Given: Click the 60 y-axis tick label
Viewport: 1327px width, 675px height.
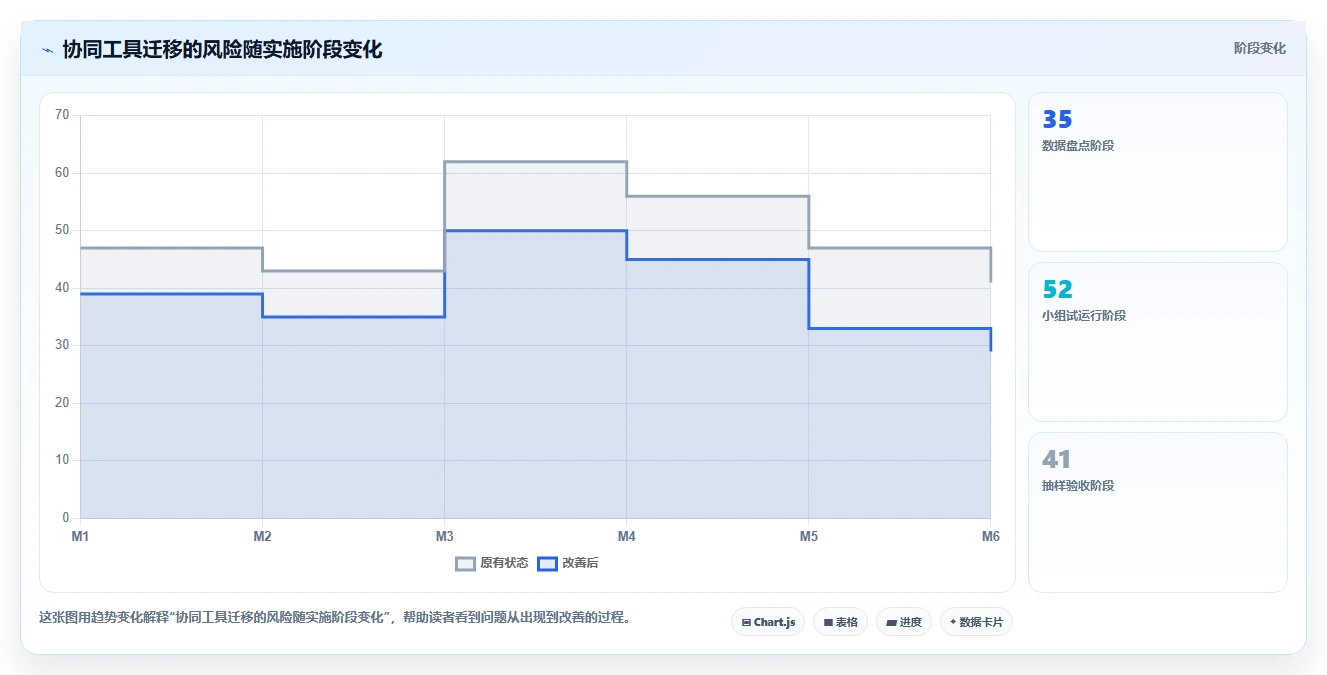Looking at the screenshot, I should pos(62,173).
